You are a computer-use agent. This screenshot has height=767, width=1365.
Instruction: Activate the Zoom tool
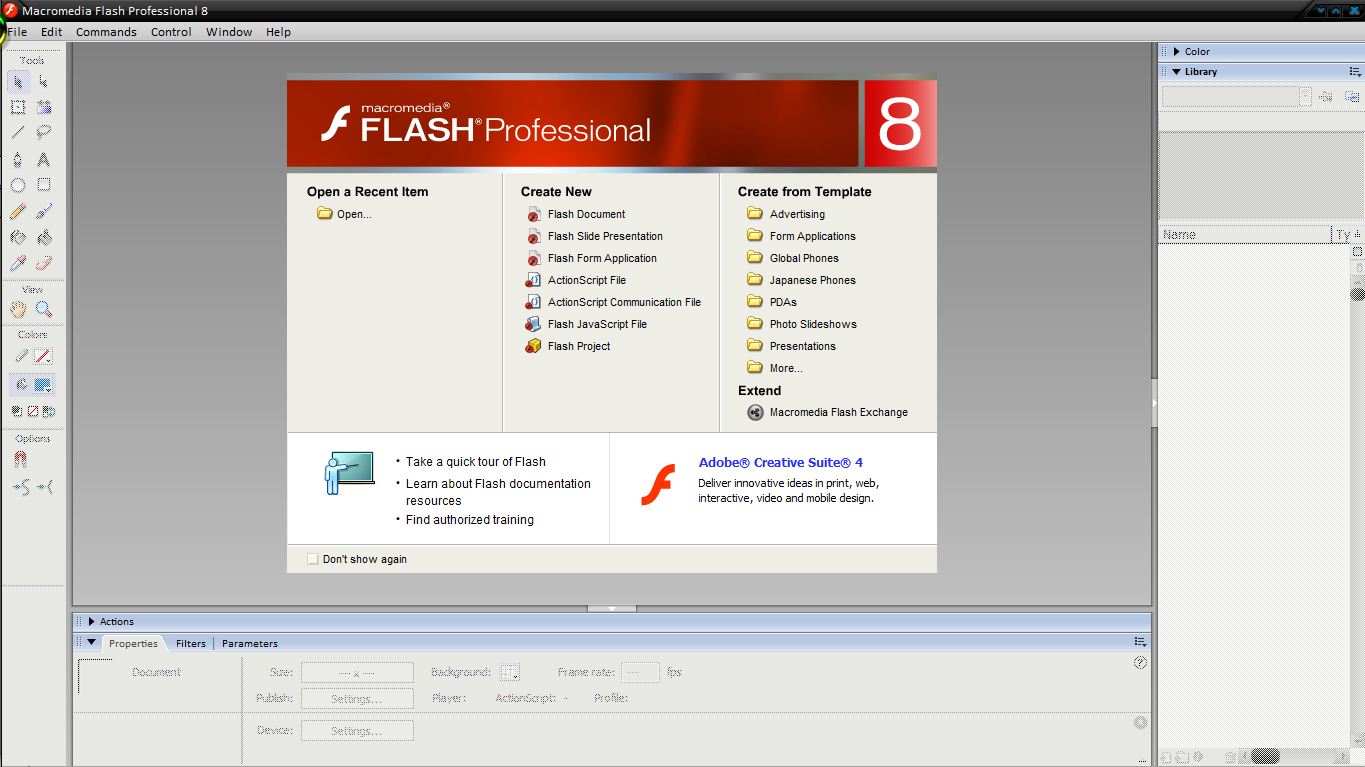[x=44, y=308]
